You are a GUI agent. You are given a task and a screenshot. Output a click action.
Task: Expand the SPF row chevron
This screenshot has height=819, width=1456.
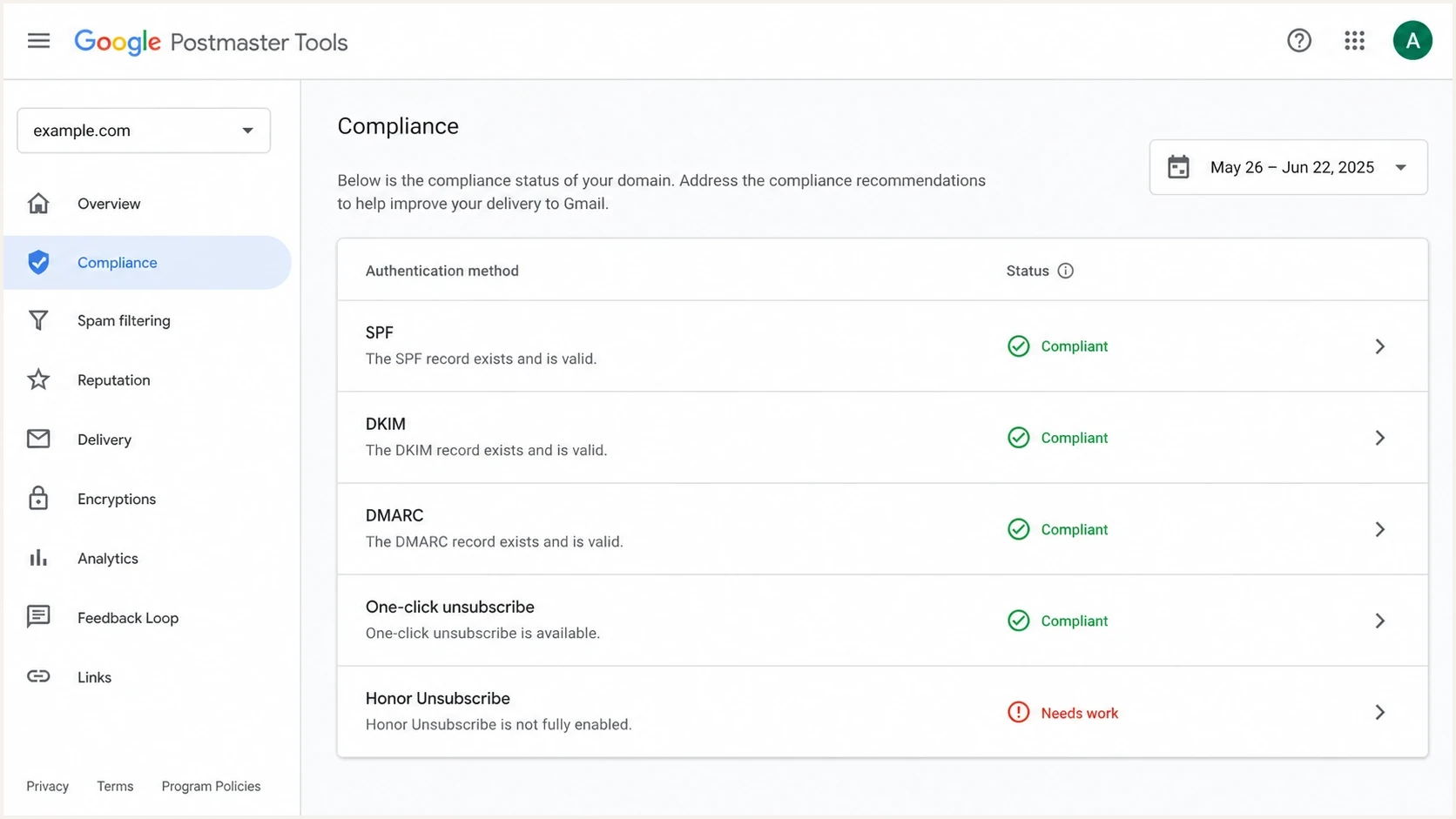coord(1380,346)
